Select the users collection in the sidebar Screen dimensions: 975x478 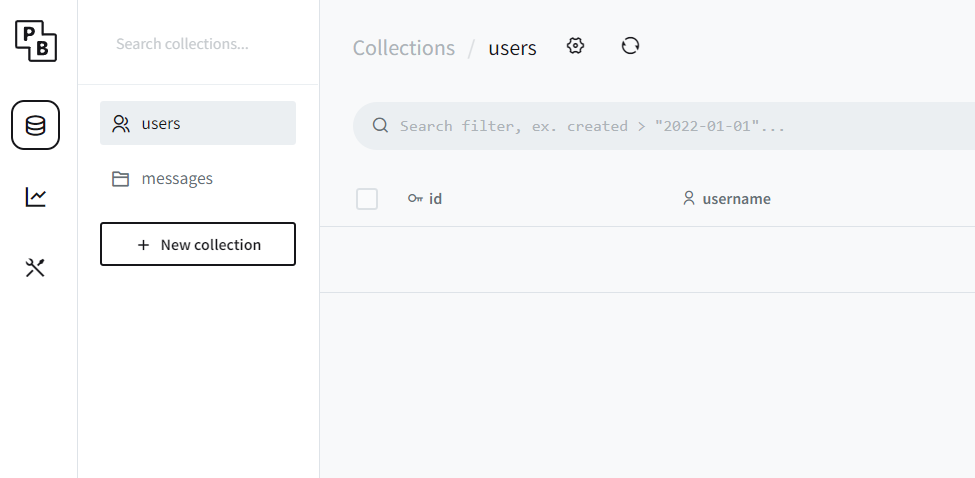(198, 123)
